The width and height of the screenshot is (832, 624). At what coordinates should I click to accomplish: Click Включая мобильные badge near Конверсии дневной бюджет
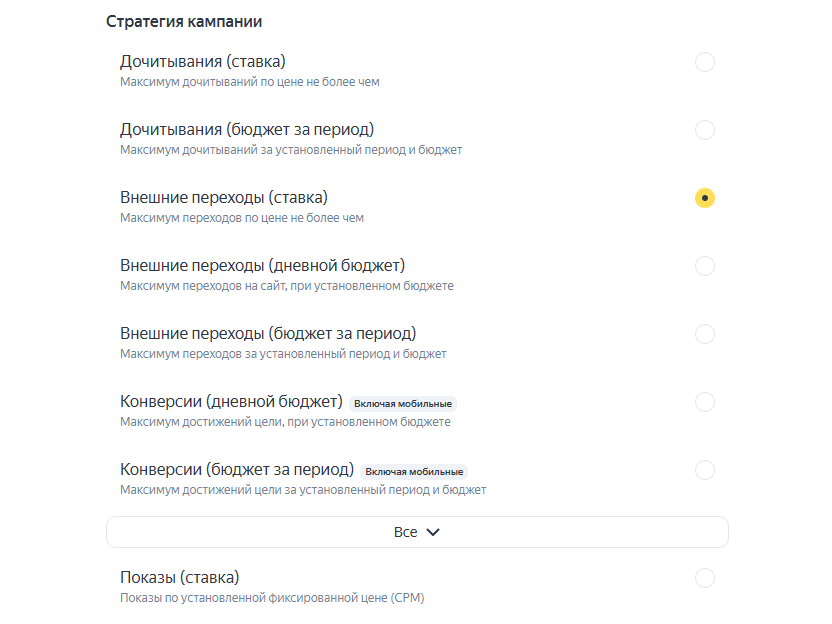pos(403,404)
